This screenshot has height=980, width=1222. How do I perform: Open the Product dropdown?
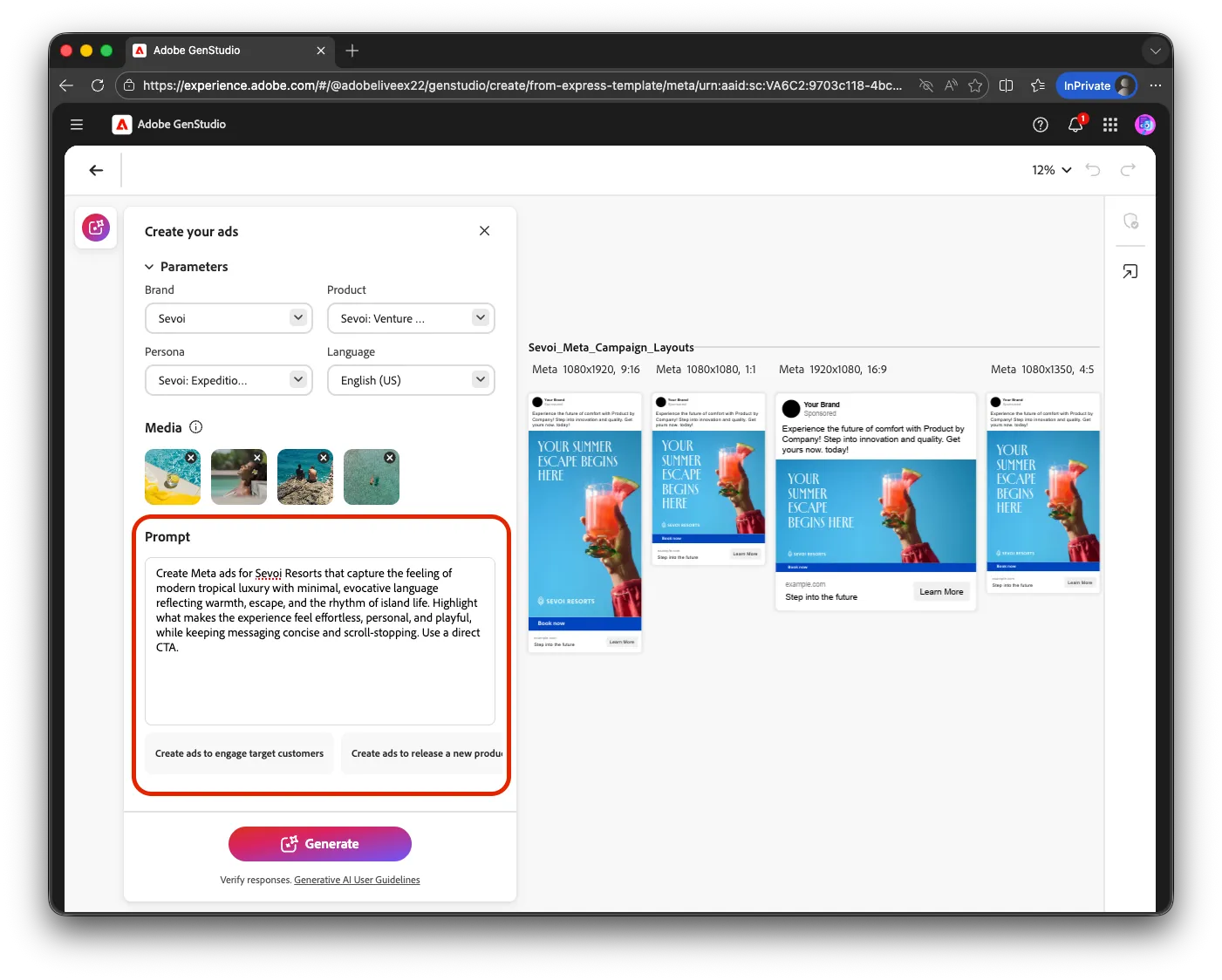click(411, 318)
